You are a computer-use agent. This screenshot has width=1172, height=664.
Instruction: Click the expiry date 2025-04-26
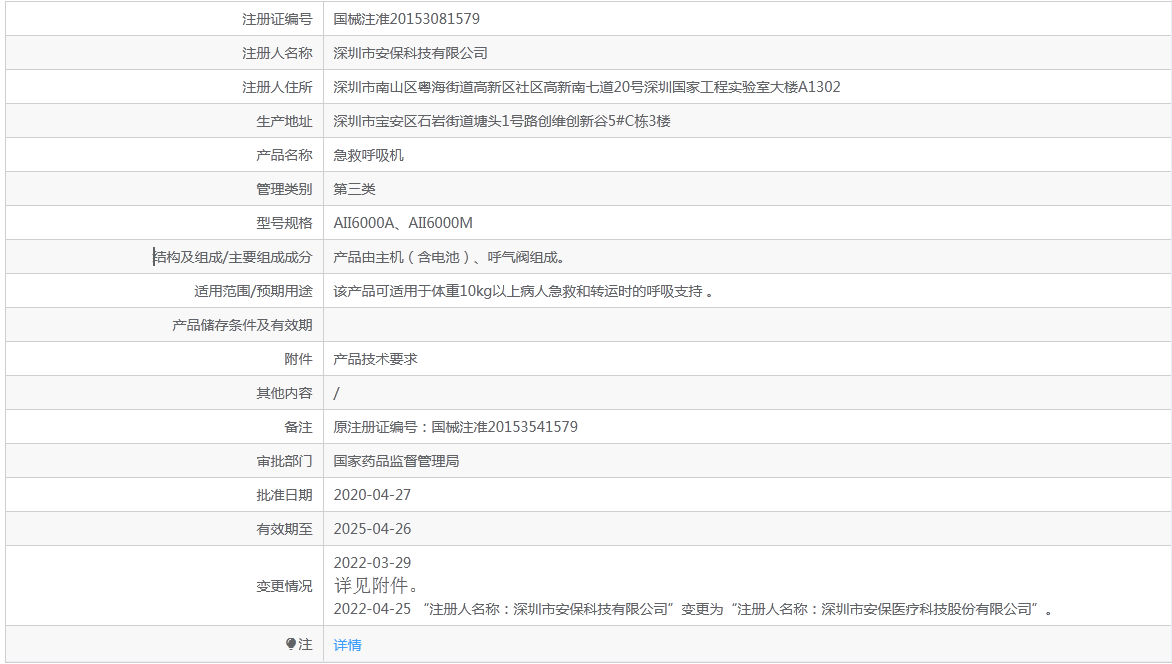click(x=372, y=529)
